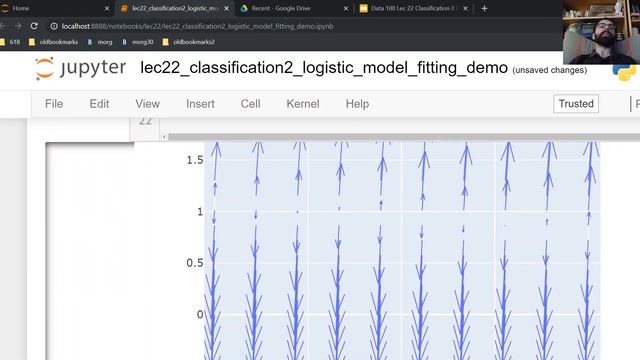The width and height of the screenshot is (640, 360).
Task: Open the View menu
Action: (x=147, y=104)
